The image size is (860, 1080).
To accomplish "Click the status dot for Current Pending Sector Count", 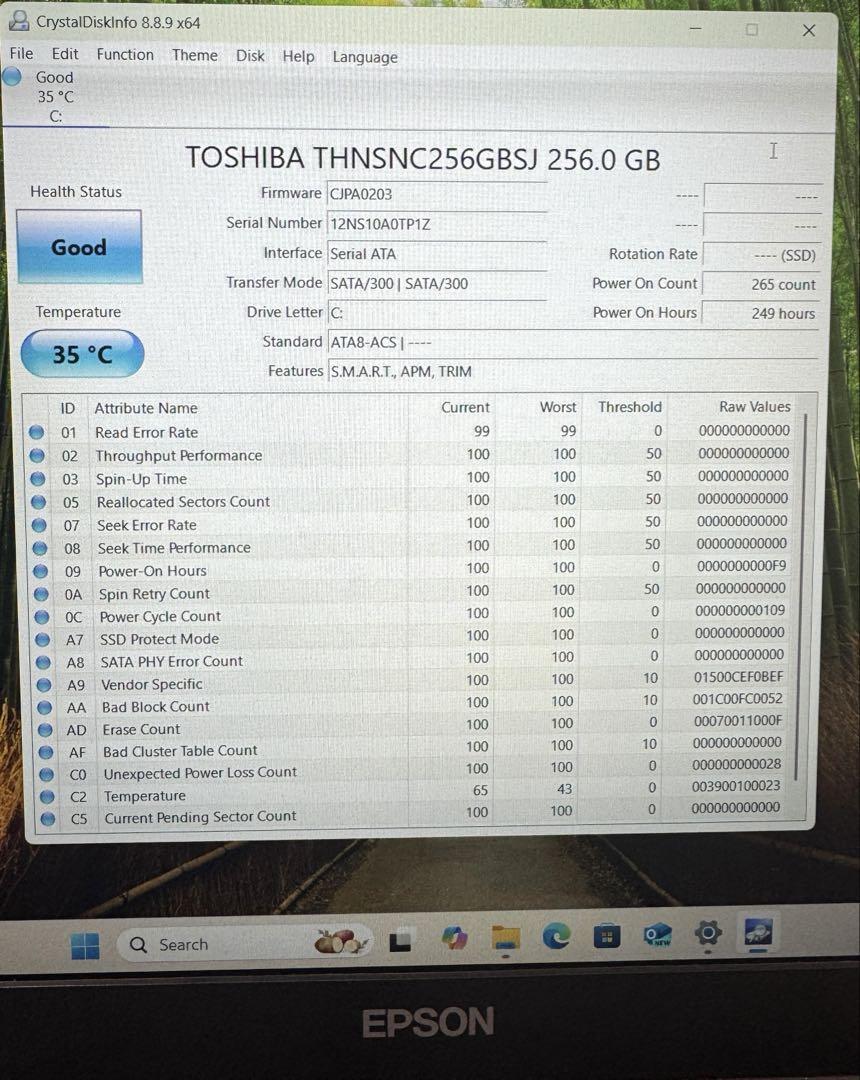I will (x=48, y=819).
